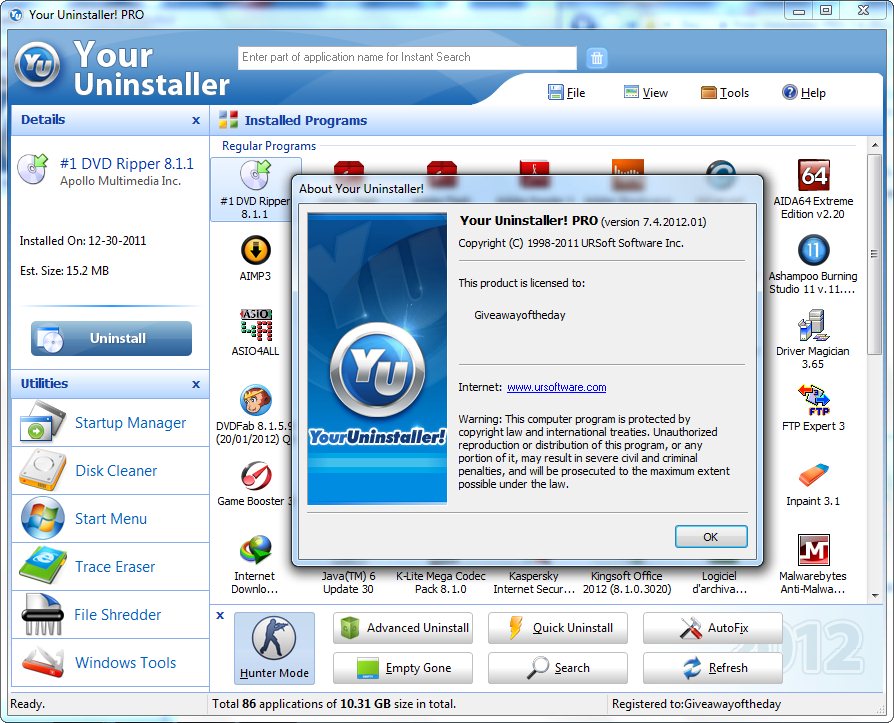Select the Malwarebytes Anti-Malware icon
894x723 pixels.
(814, 550)
